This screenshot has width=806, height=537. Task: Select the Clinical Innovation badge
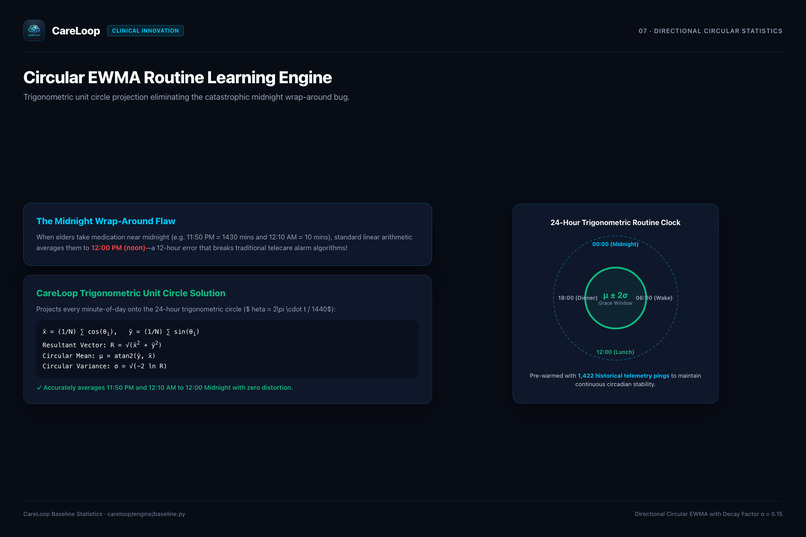click(x=145, y=31)
